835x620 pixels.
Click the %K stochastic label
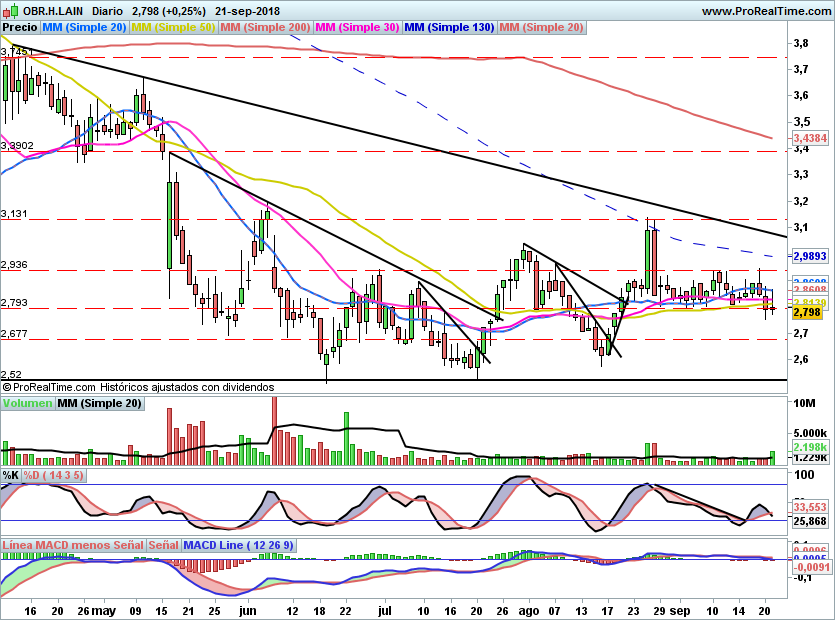click(x=11, y=475)
